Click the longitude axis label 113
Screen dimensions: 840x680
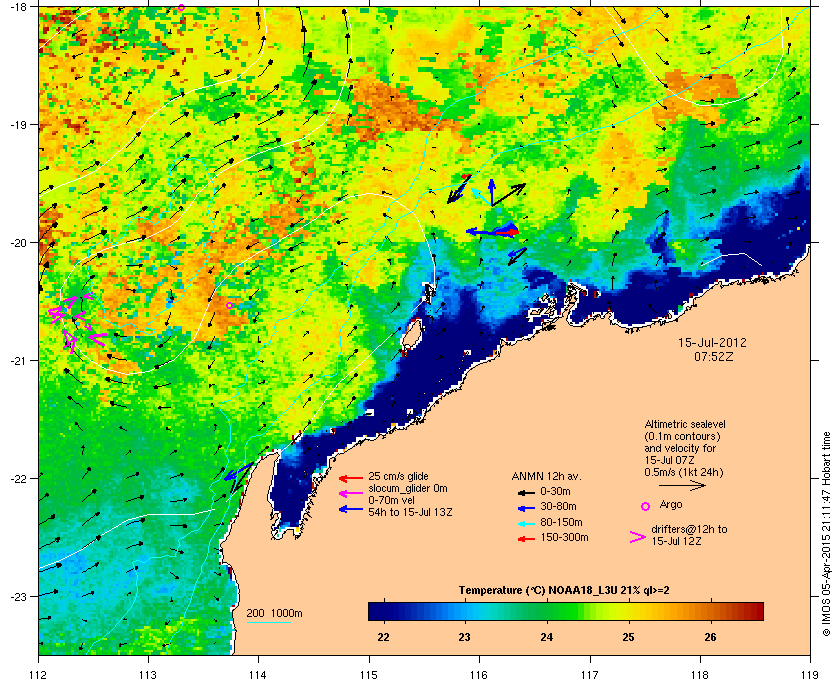[148, 675]
